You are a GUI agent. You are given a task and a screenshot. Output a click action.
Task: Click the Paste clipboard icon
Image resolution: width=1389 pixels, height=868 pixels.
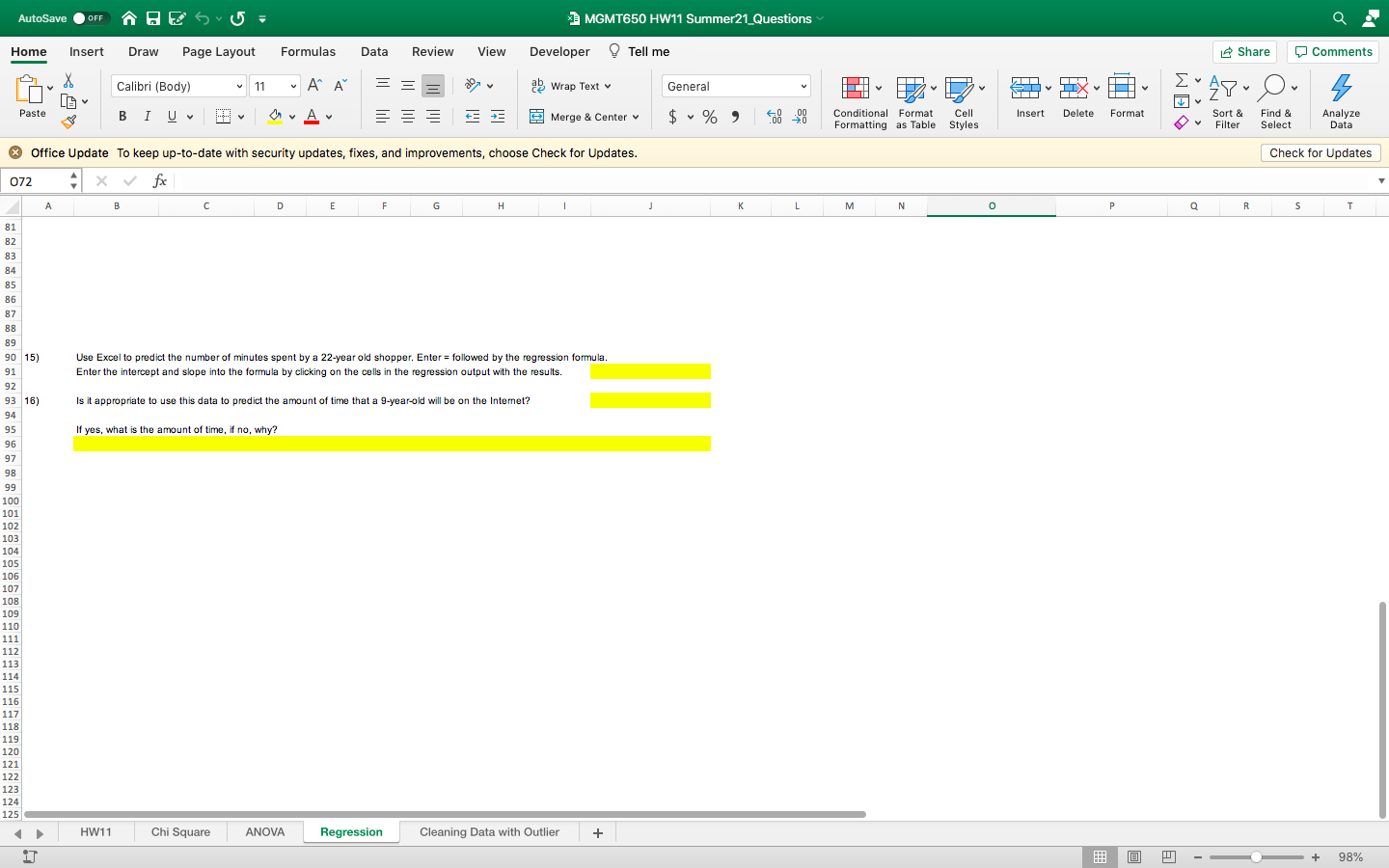click(30, 90)
